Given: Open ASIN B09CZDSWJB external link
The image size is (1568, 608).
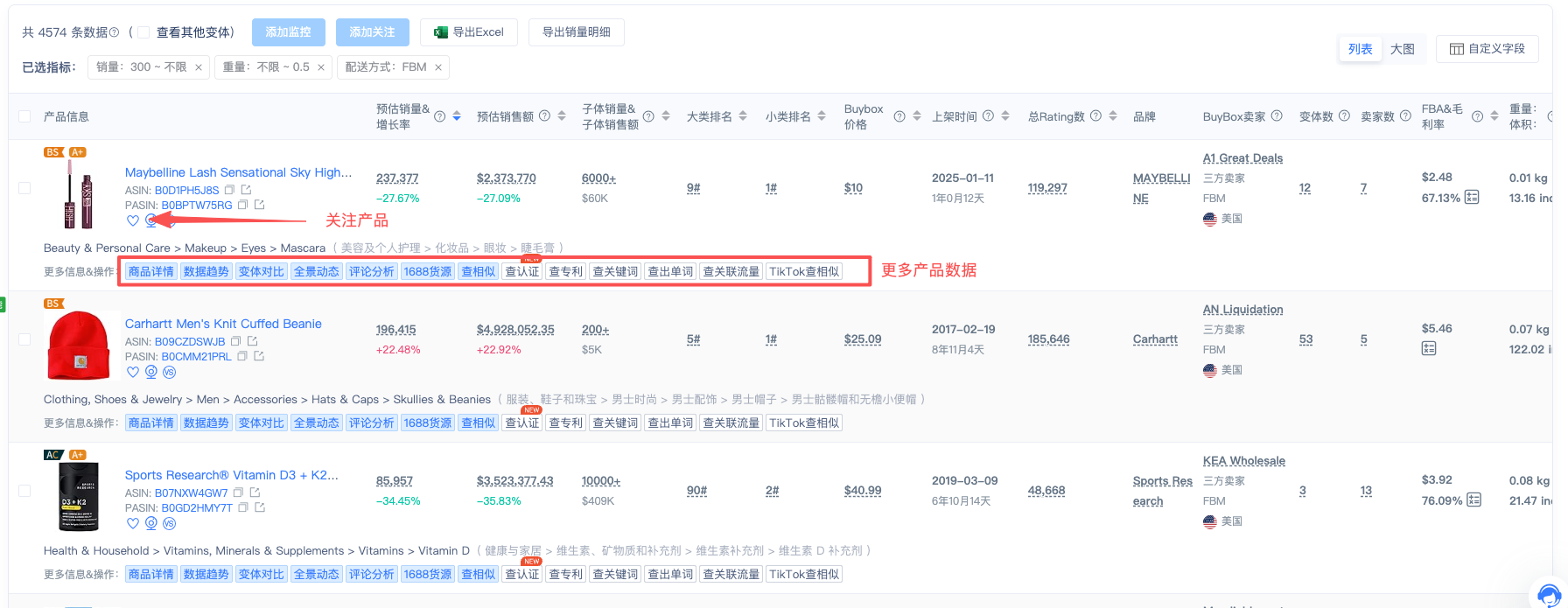Looking at the screenshot, I should coord(252,341).
